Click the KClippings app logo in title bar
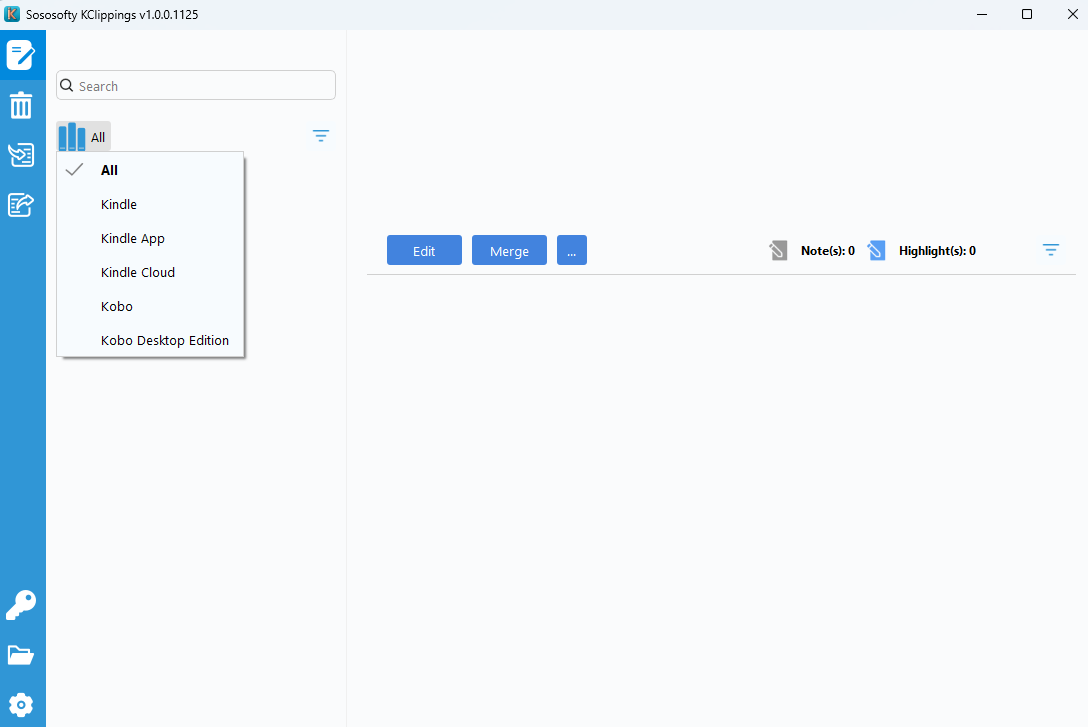Image resolution: width=1088 pixels, height=727 pixels. click(x=12, y=14)
